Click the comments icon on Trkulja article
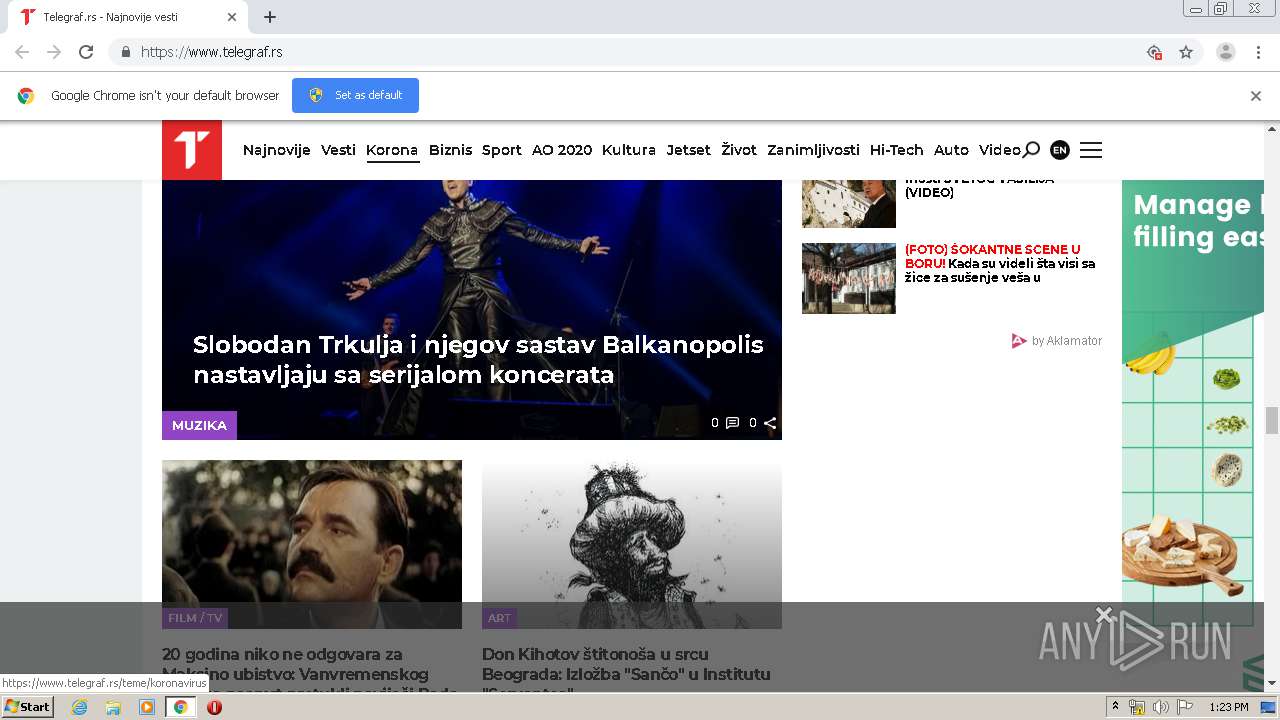1280x720 pixels. pos(732,423)
